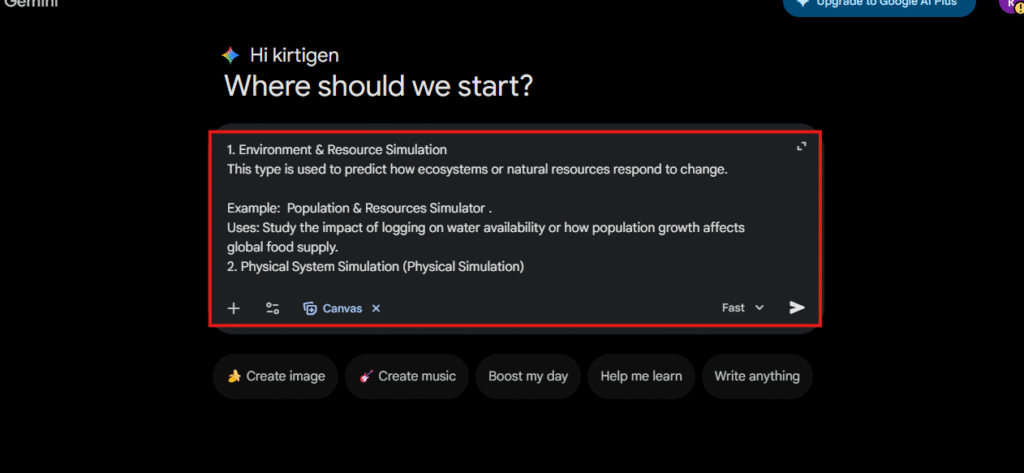The height and width of the screenshot is (473, 1024).
Task: Open the Fast model selector dropdown
Action: (743, 308)
